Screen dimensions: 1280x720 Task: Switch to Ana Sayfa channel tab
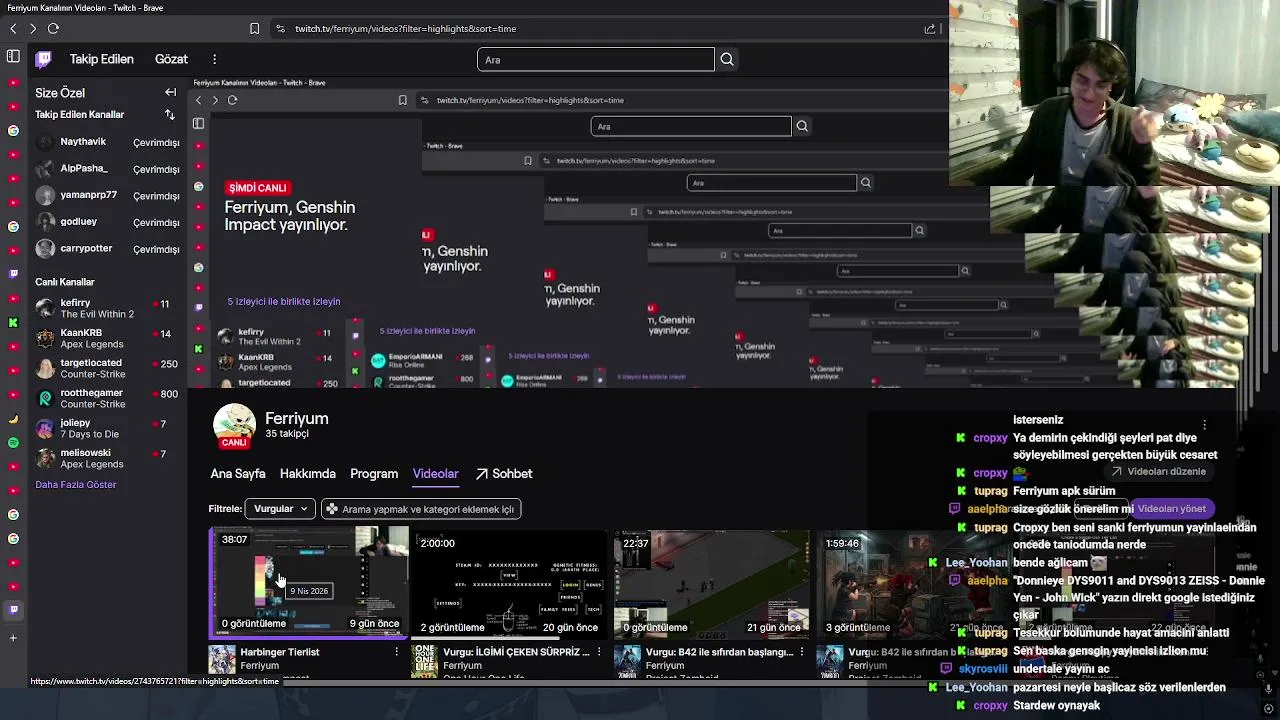click(x=238, y=474)
